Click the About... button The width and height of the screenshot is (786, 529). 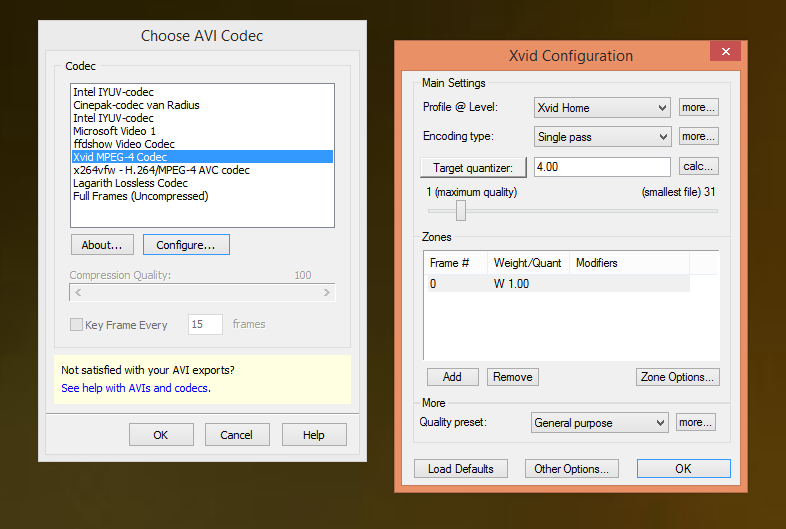click(102, 245)
